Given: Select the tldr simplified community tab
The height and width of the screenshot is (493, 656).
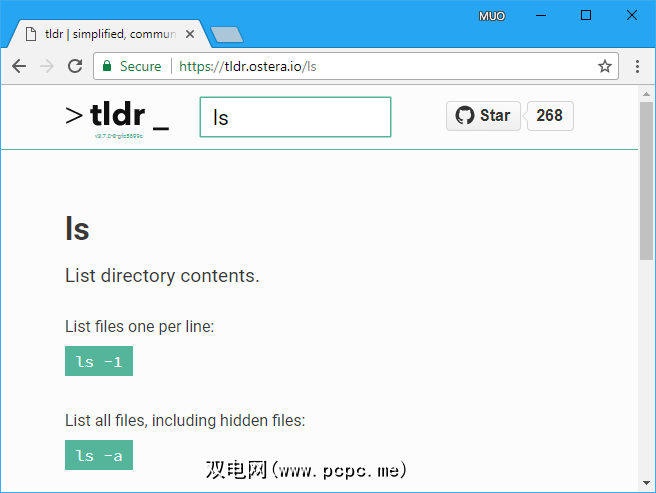Looking at the screenshot, I should [110, 34].
